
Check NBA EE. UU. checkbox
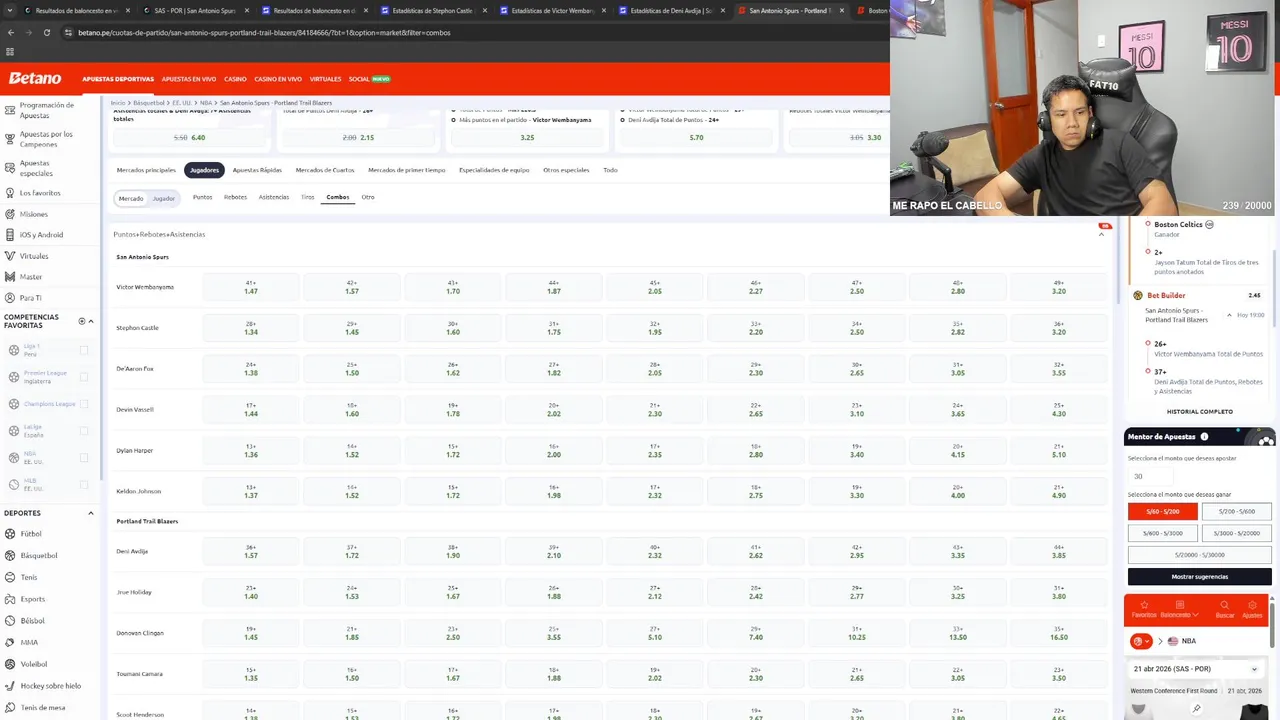pyautogui.click(x=84, y=458)
